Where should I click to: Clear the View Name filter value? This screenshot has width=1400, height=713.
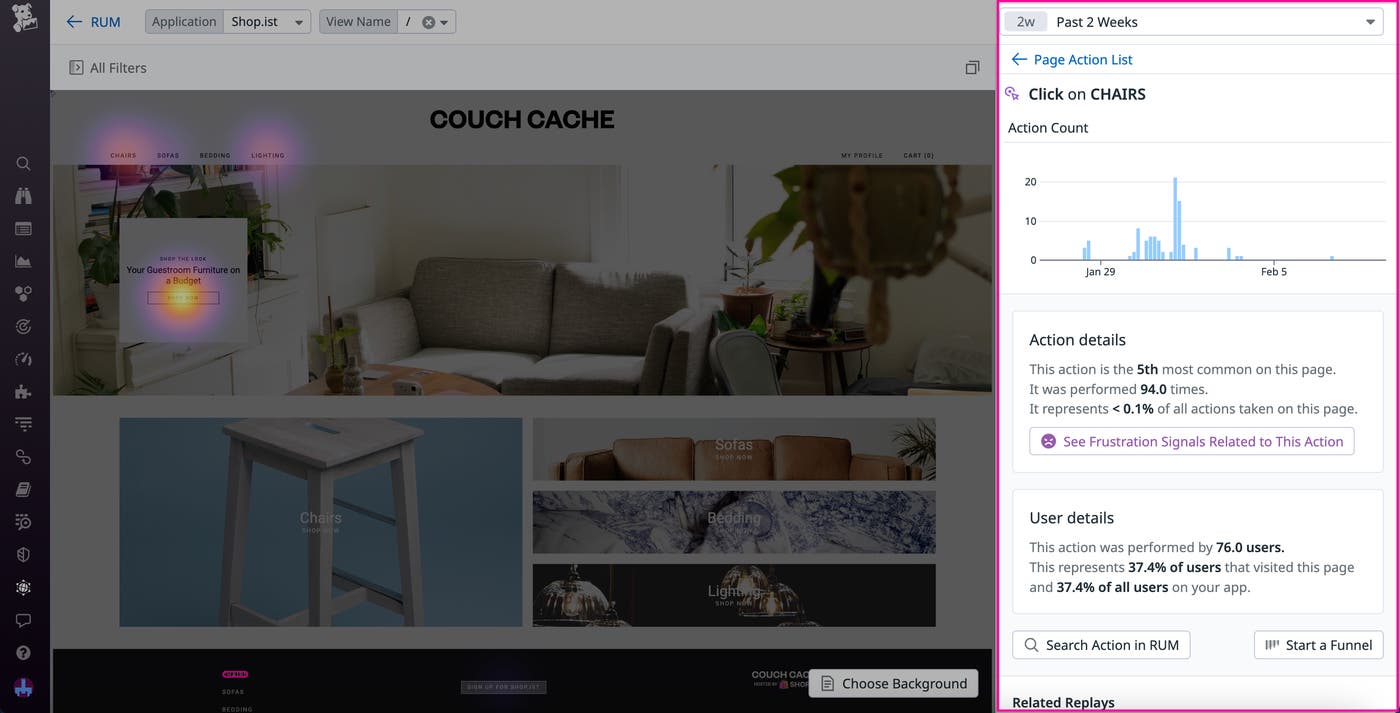click(x=428, y=22)
